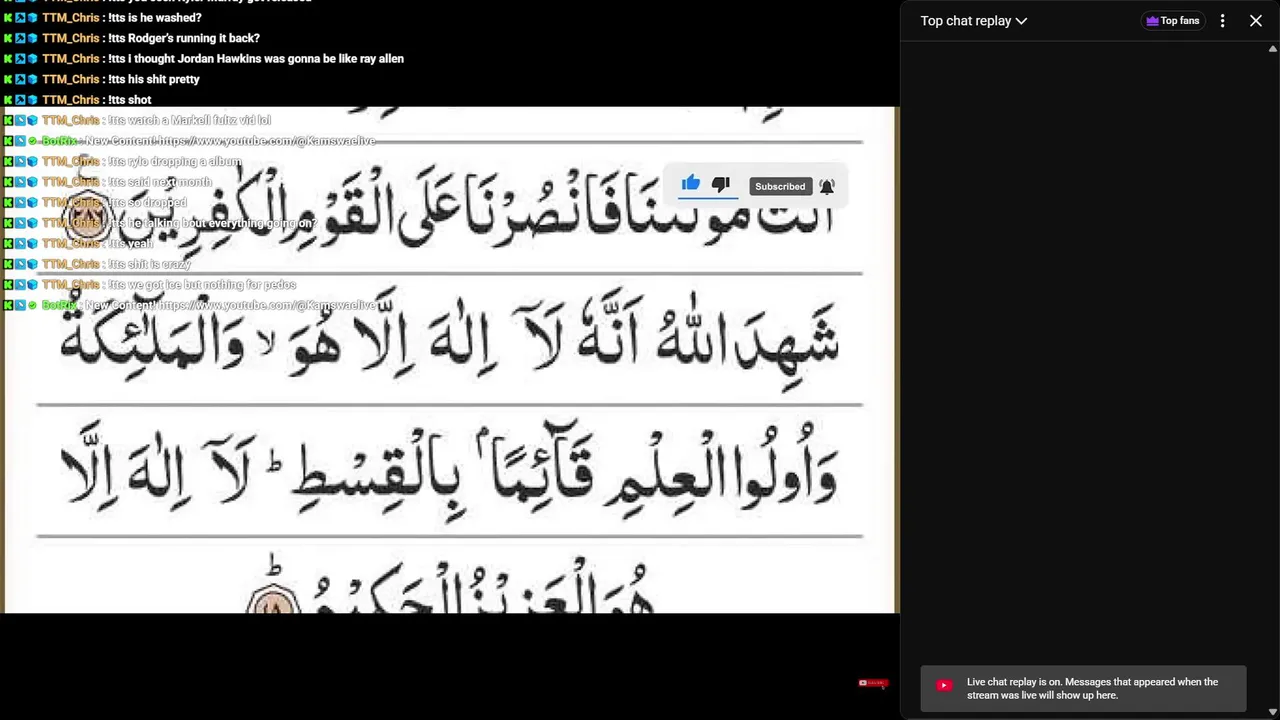This screenshot has height=720, width=1280.
Task: Click the chat message "!tts shot"
Action: click(130, 100)
